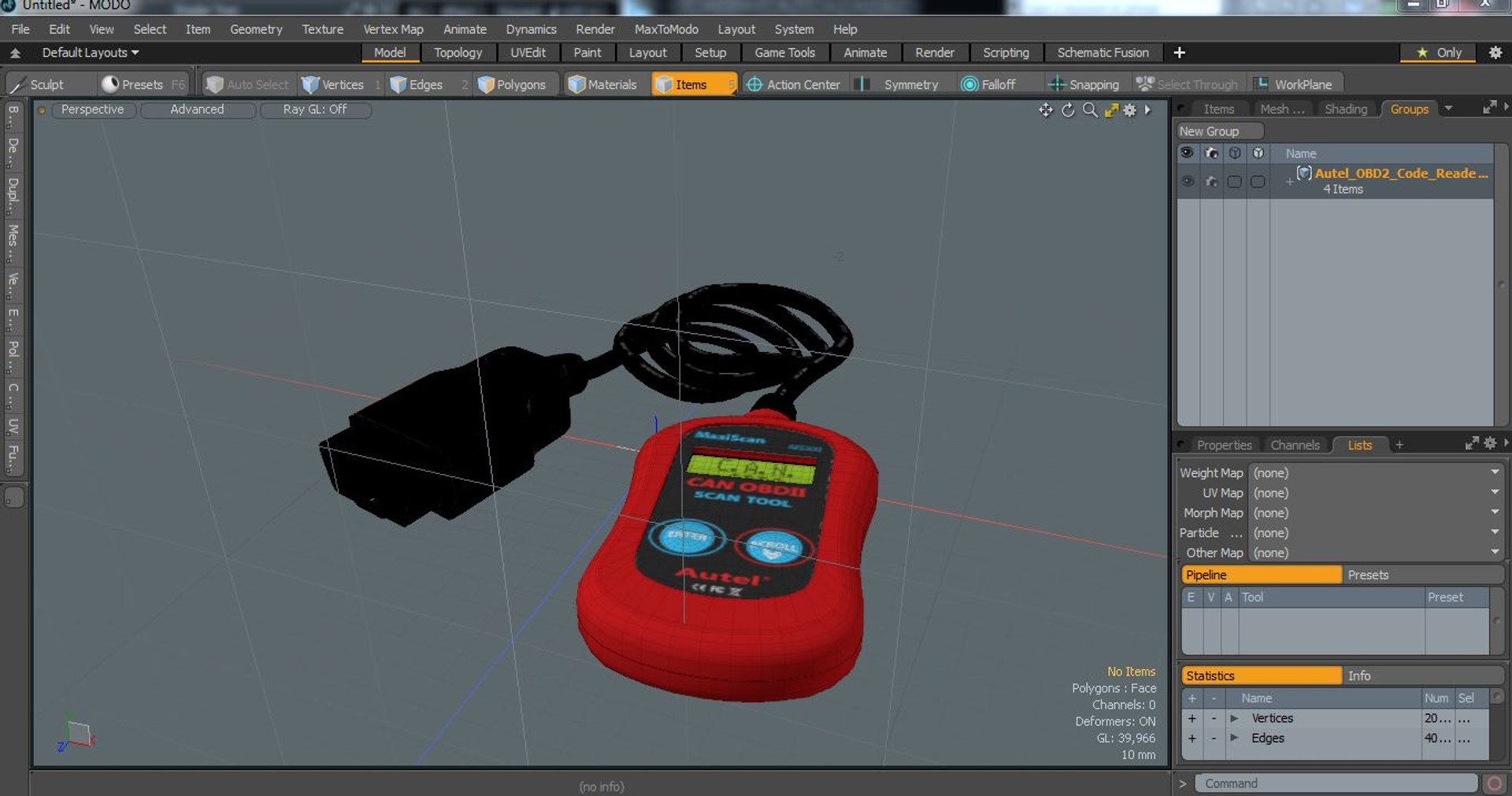Open the Default Layouts dropdown
The width and height of the screenshot is (1512, 796).
click(x=90, y=53)
